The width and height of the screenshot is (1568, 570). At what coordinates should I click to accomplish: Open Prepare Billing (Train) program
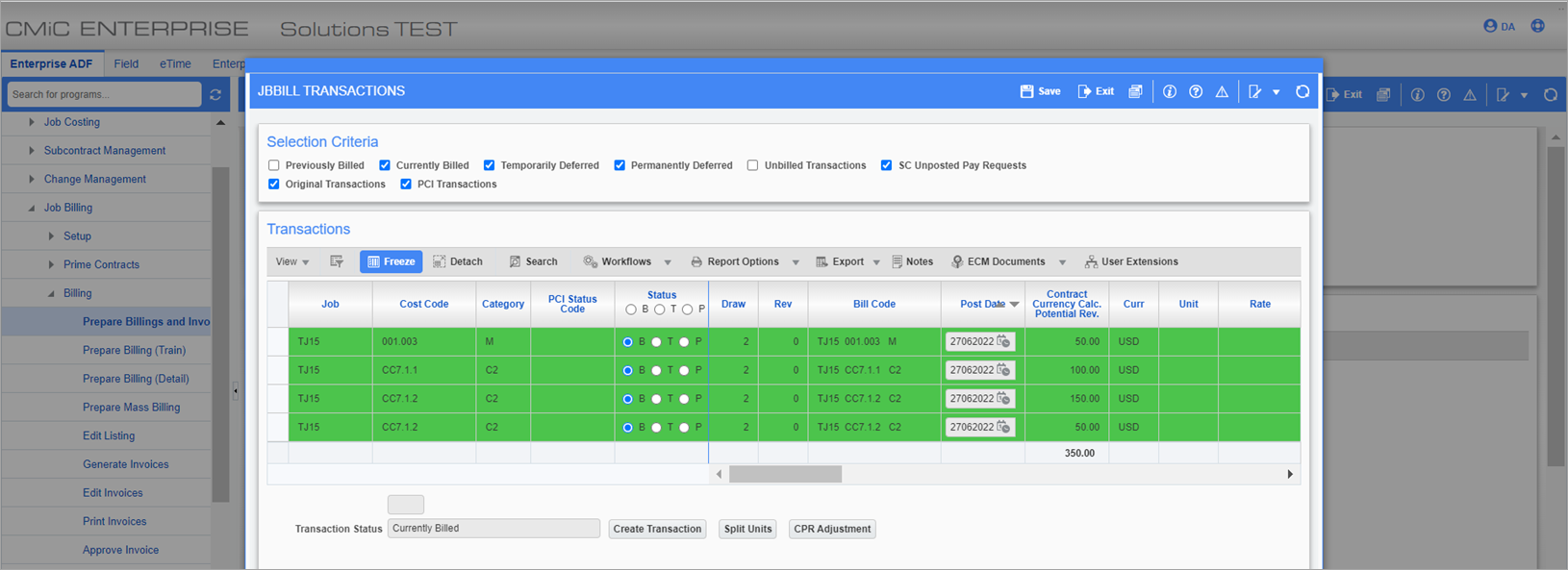[134, 350]
